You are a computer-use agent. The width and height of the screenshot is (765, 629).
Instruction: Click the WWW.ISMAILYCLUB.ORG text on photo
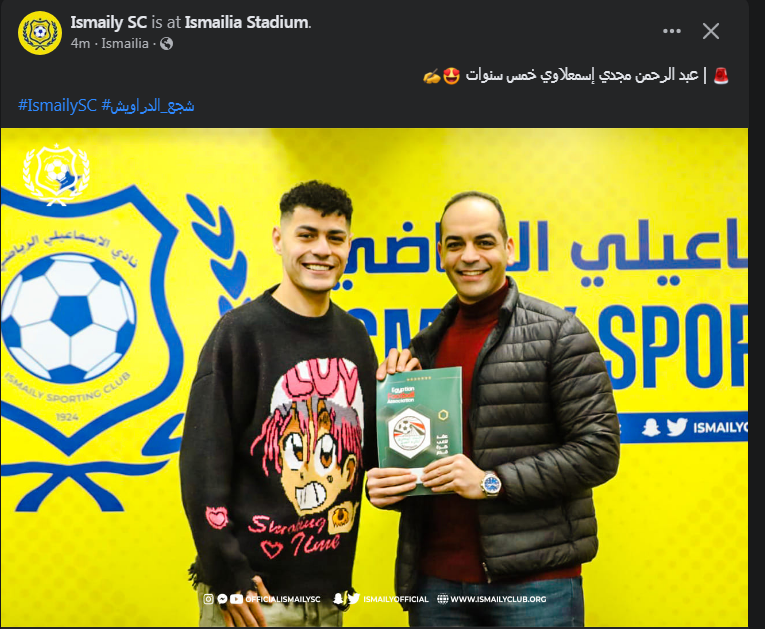tap(498, 599)
